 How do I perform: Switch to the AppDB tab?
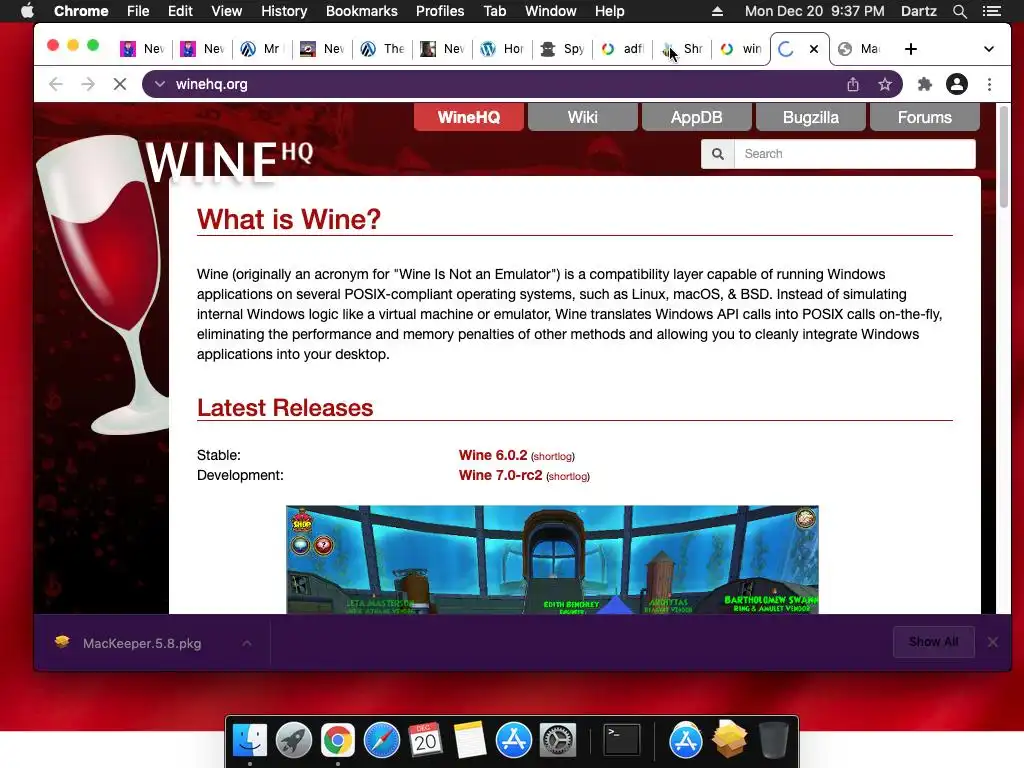pyautogui.click(x=696, y=118)
